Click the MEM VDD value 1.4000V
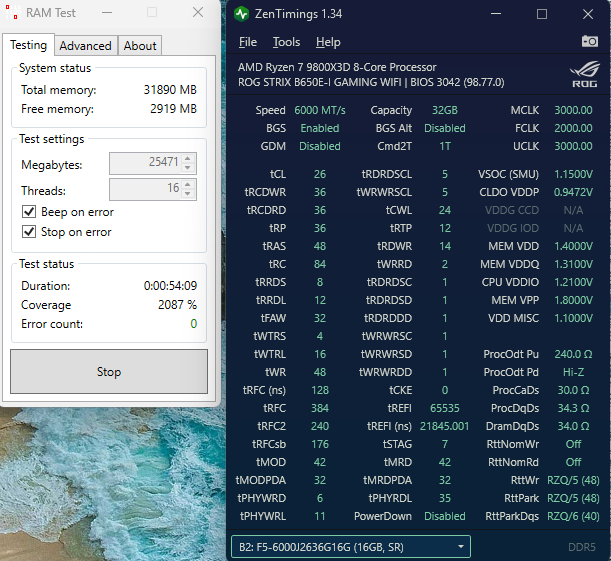 pyautogui.click(x=573, y=246)
